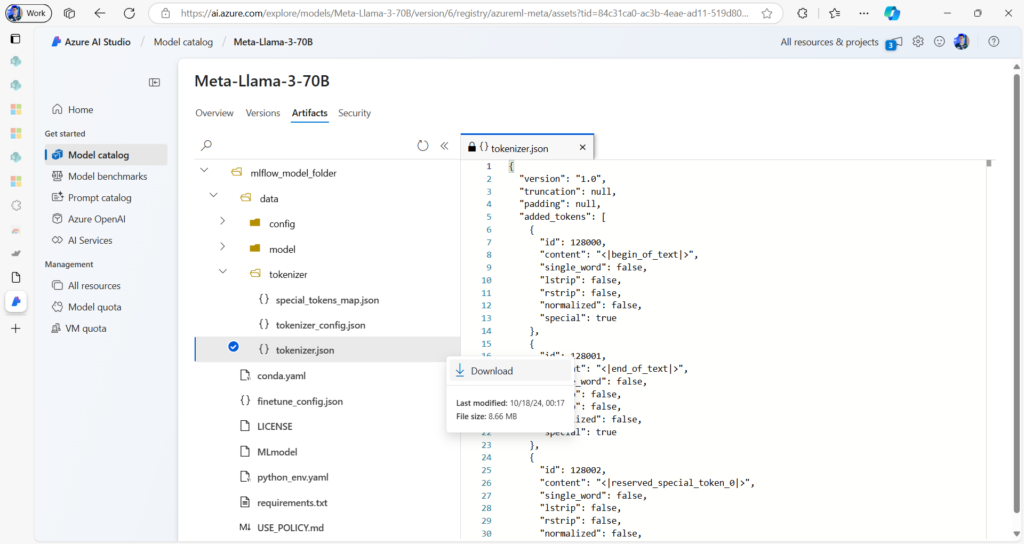1024x544 pixels.
Task: Open AI Services
Action: 106,240
